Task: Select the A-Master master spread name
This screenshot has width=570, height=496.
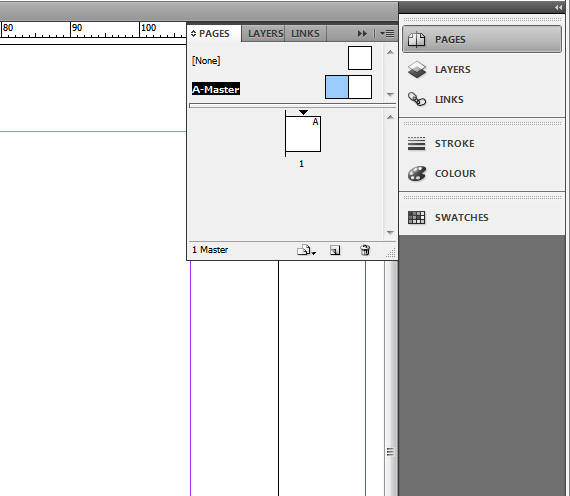Action: point(216,89)
